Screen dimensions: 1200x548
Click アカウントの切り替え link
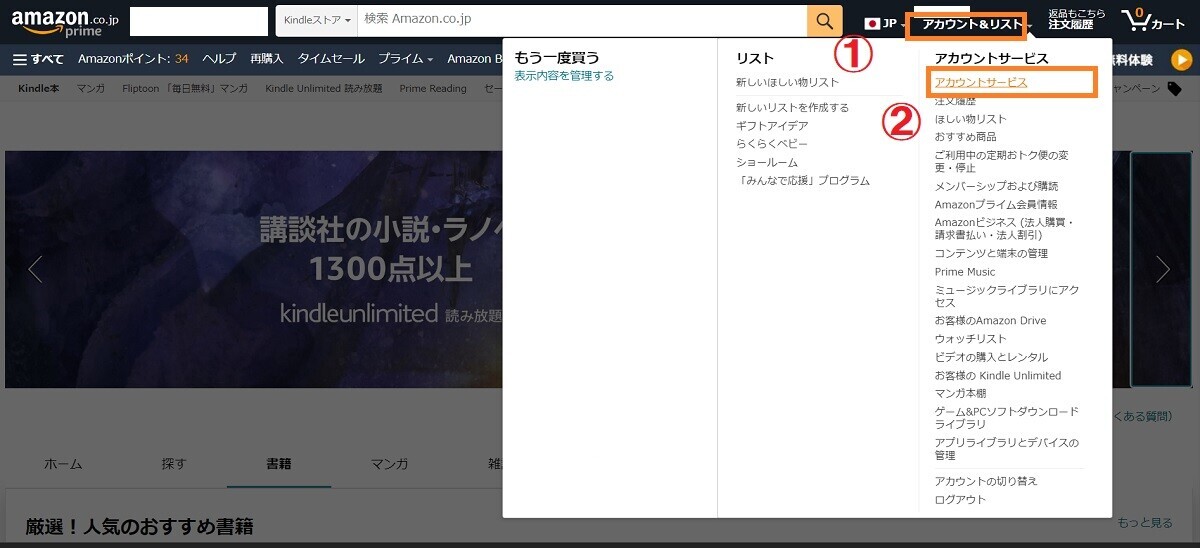[986, 481]
